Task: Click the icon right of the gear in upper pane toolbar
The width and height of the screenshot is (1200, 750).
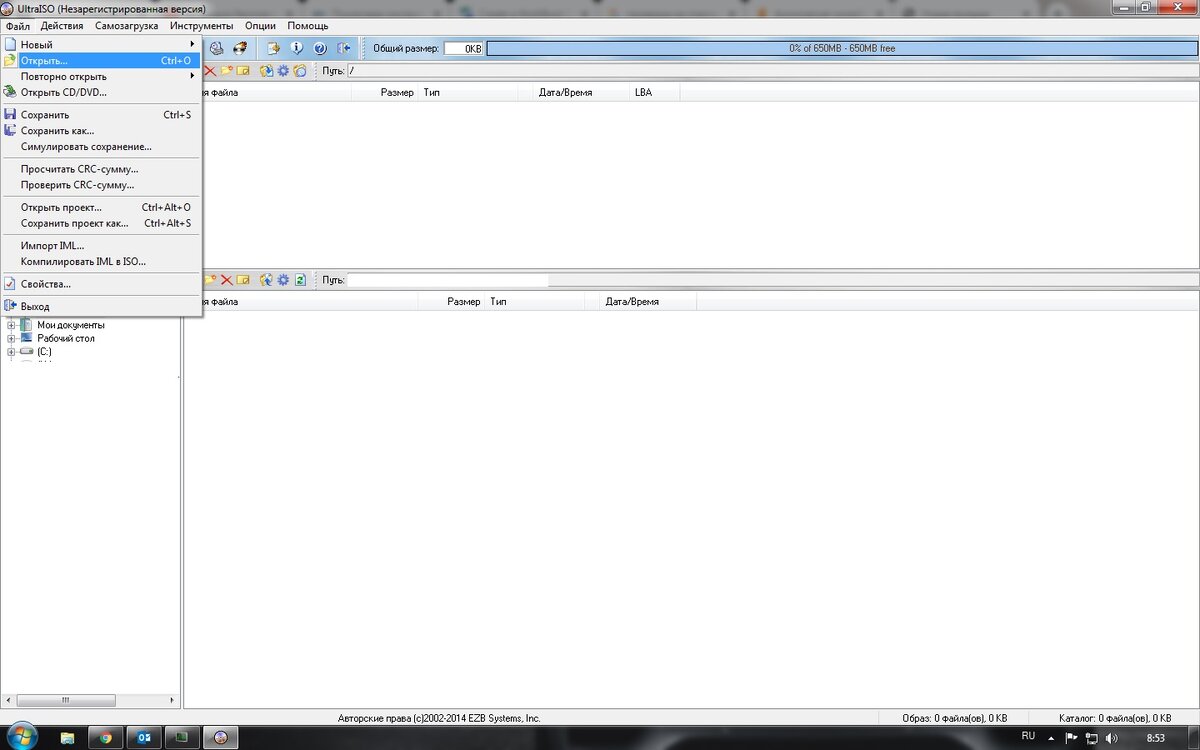Action: coord(300,71)
